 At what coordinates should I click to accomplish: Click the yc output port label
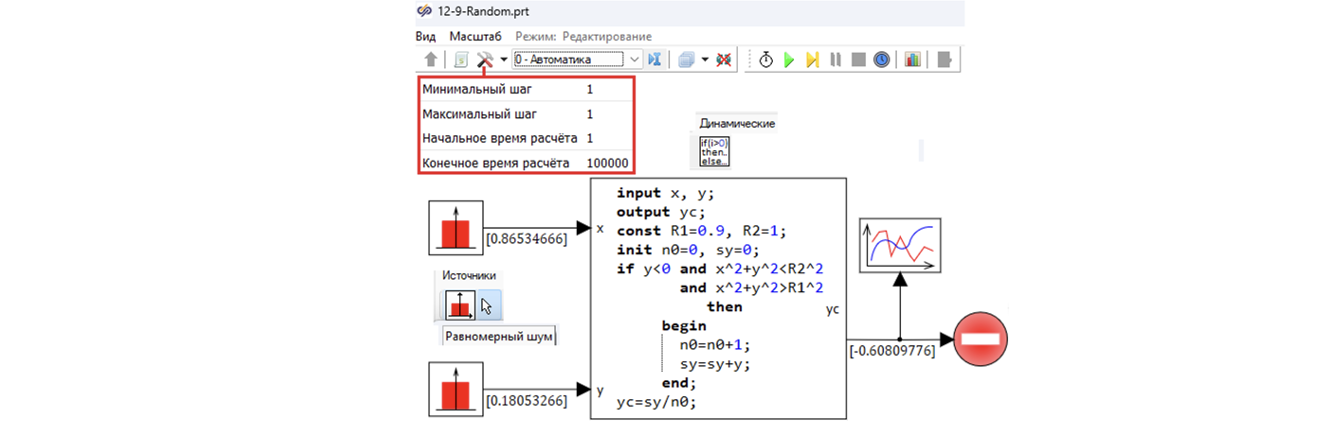[833, 310]
